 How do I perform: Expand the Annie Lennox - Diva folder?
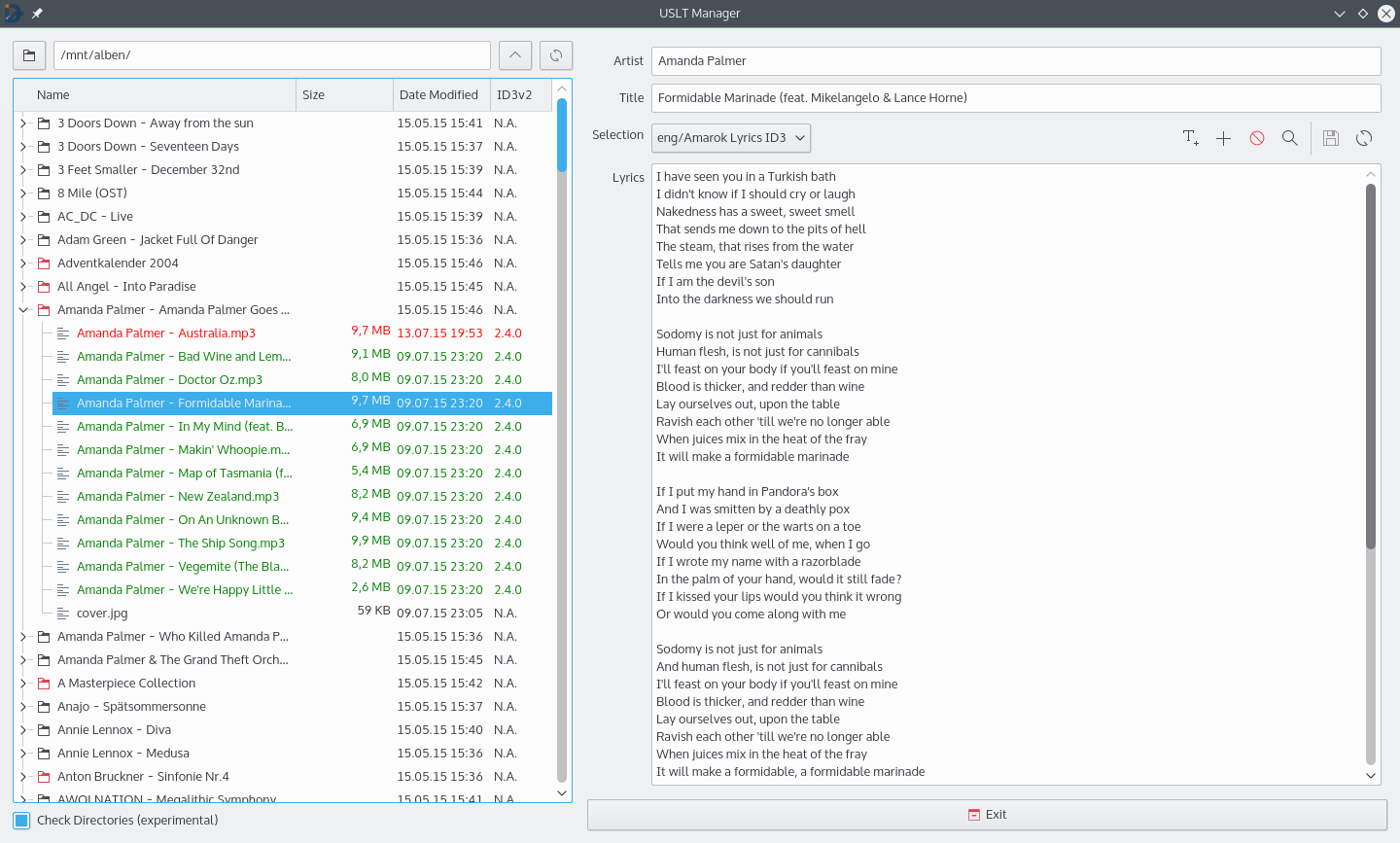click(x=23, y=730)
